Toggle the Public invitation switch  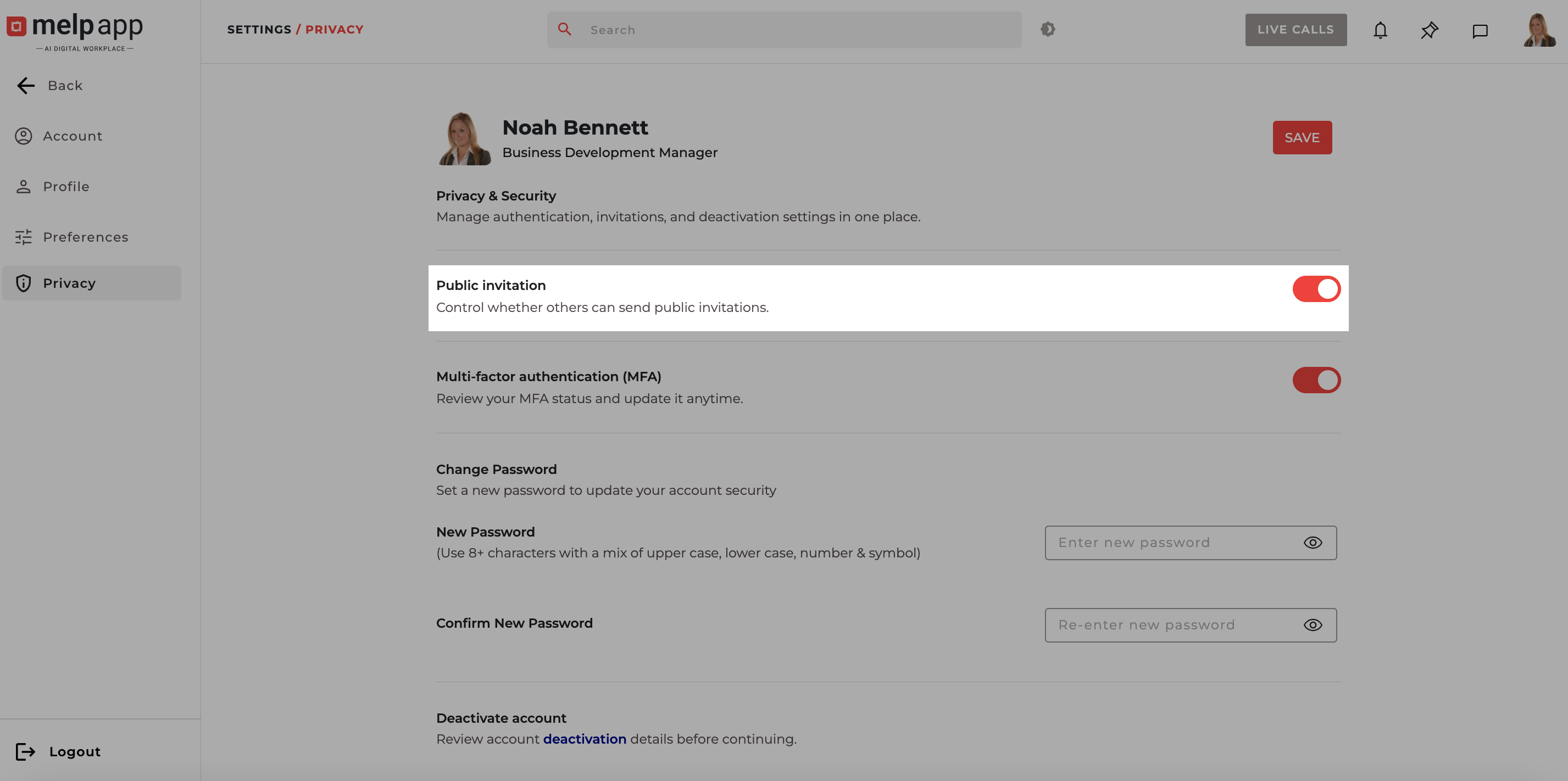[x=1316, y=289]
